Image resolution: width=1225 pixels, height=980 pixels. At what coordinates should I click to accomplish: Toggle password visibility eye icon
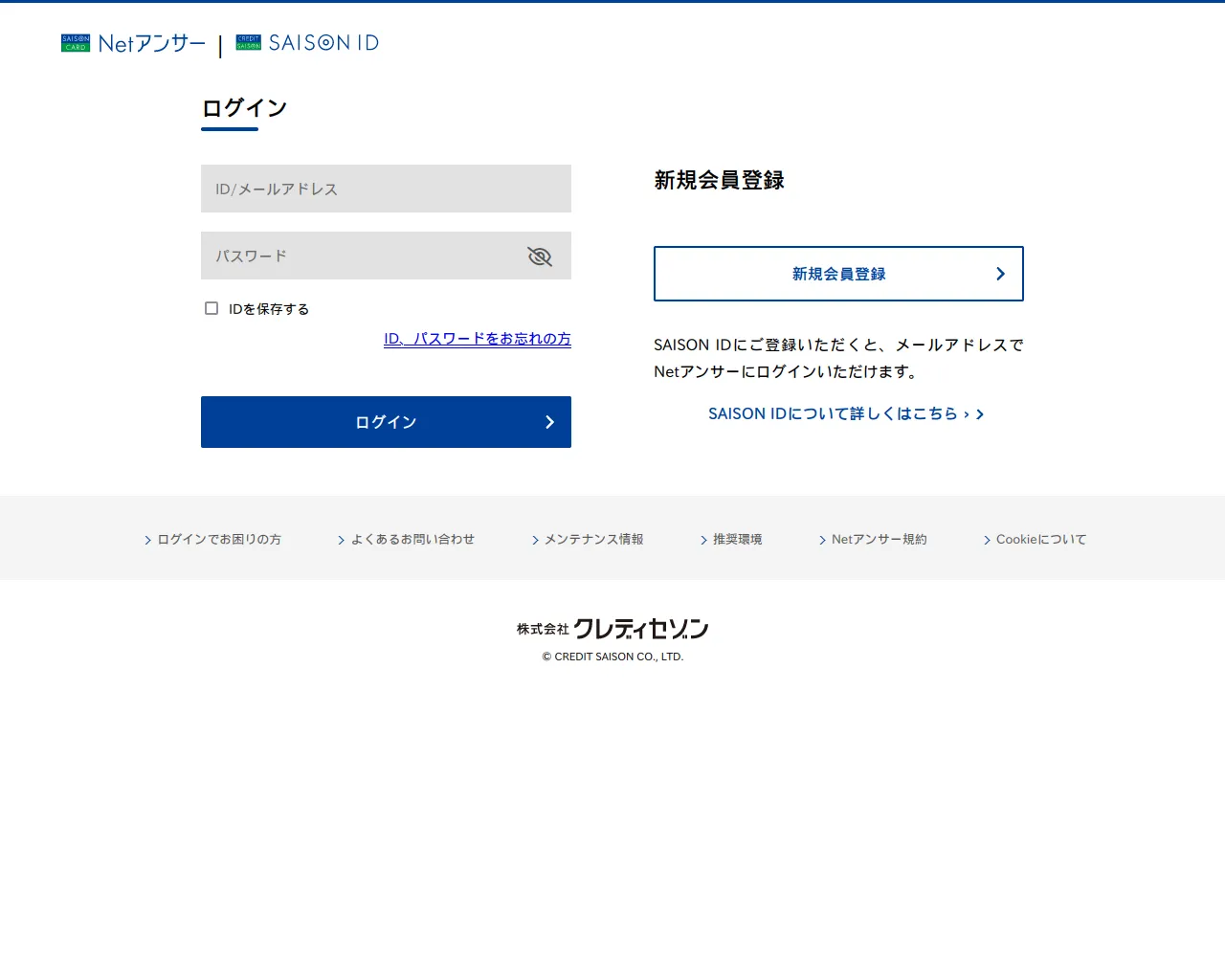pos(540,256)
